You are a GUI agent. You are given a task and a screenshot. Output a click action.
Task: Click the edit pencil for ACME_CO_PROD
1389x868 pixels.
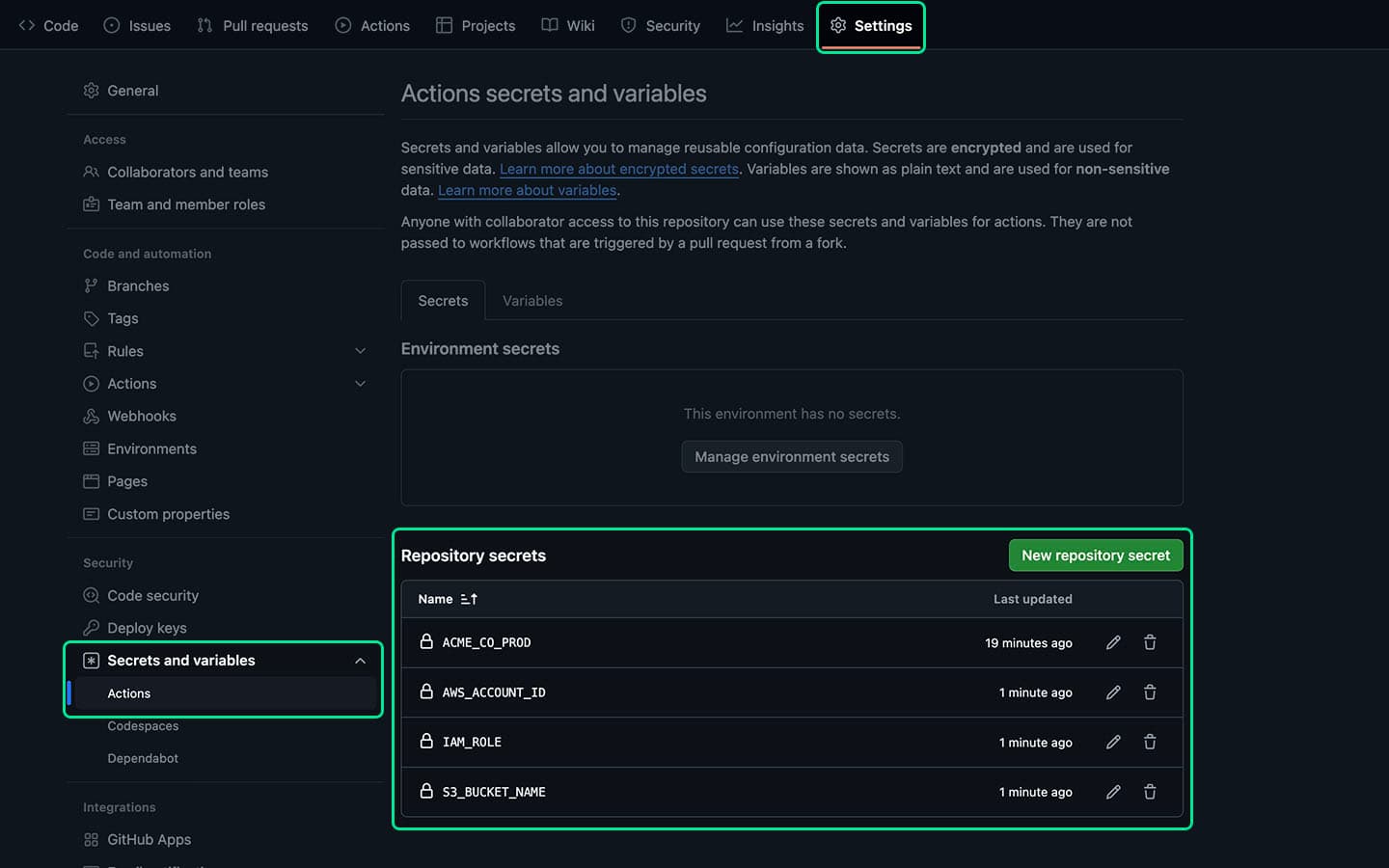1113,642
